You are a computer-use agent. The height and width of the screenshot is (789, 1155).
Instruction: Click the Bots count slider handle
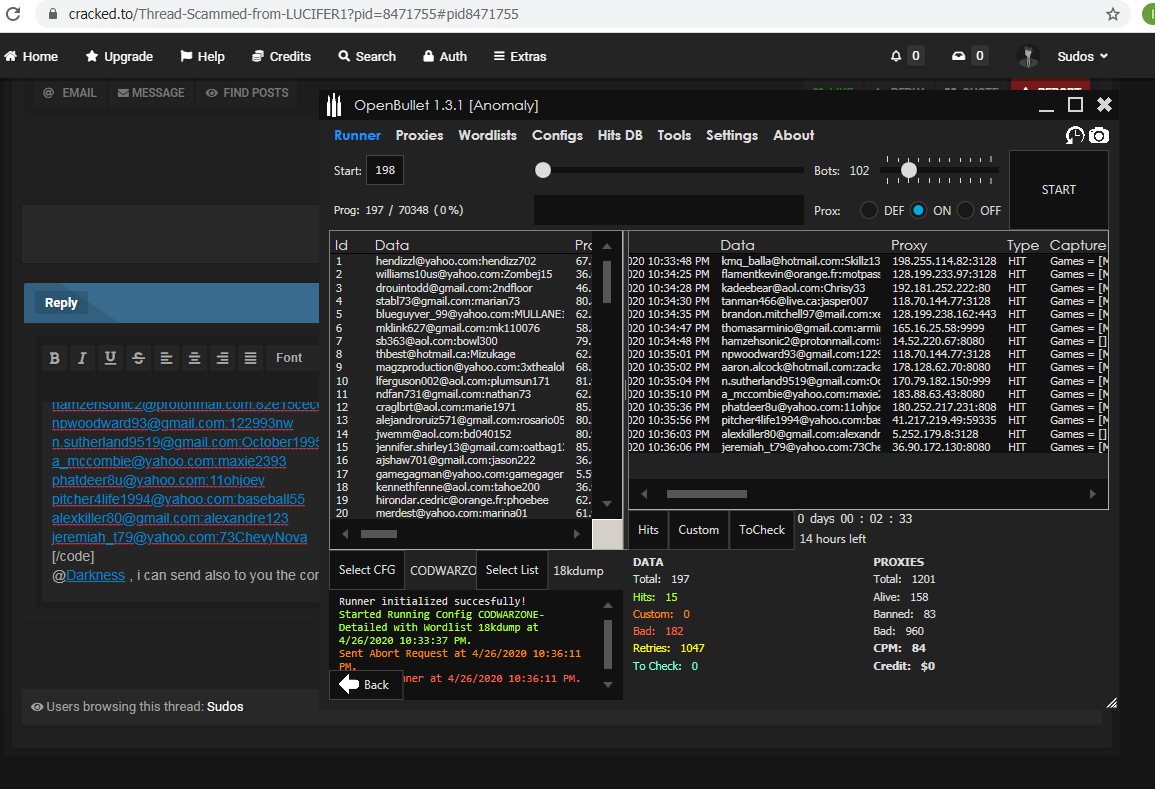(909, 170)
